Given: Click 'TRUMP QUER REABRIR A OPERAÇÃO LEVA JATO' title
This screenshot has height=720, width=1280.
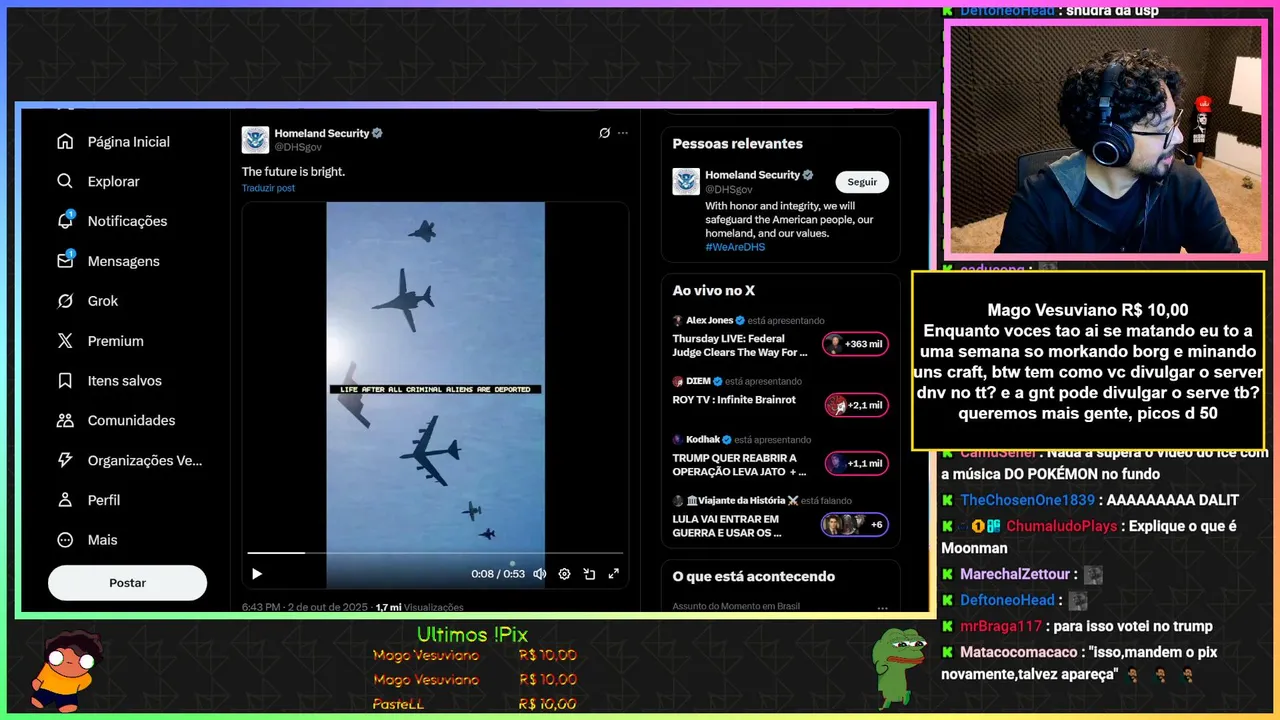Looking at the screenshot, I should 739,465.
